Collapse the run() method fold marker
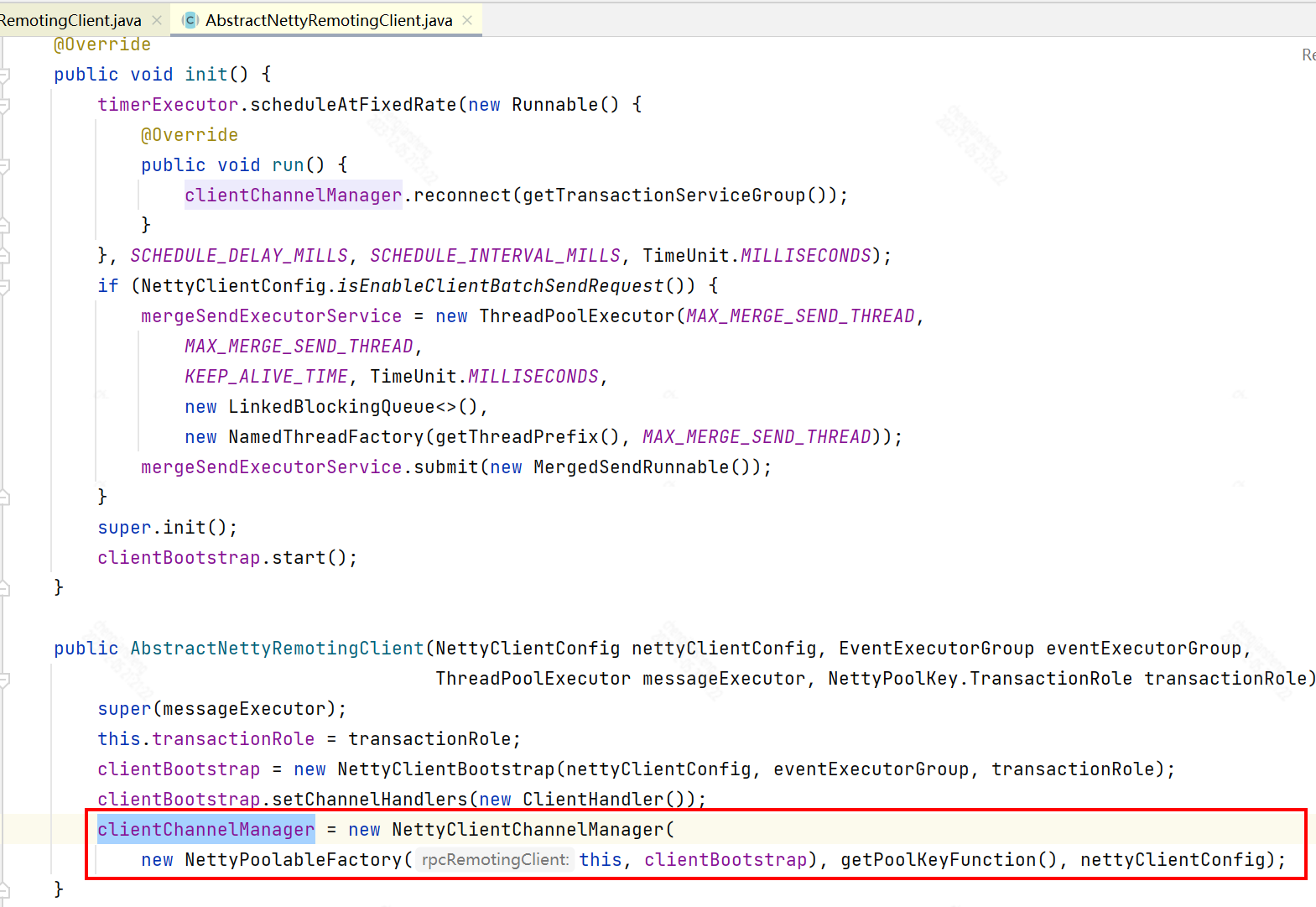This screenshot has width=1316, height=907. pos(4,166)
